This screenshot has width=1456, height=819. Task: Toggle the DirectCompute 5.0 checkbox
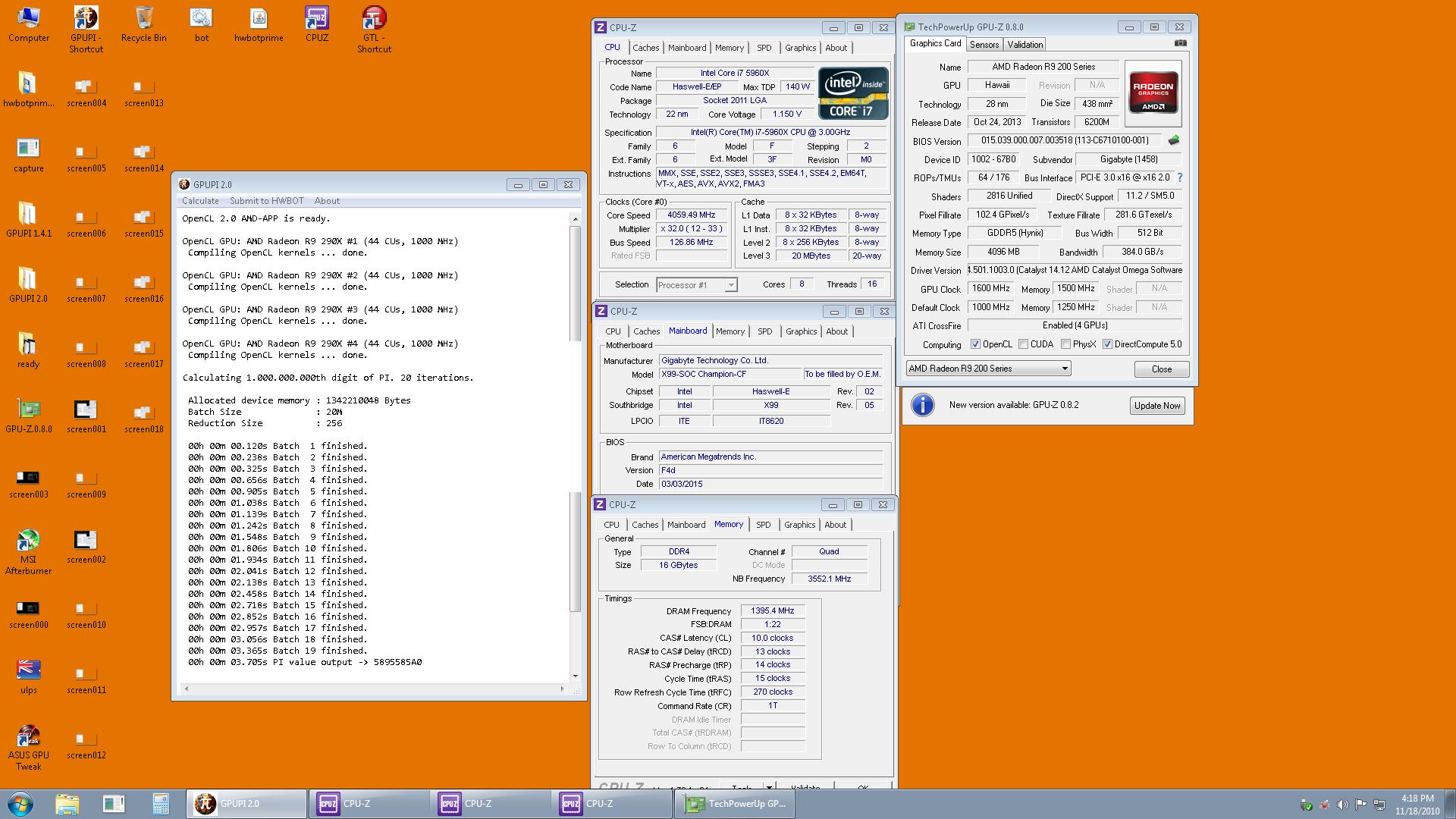(1107, 344)
